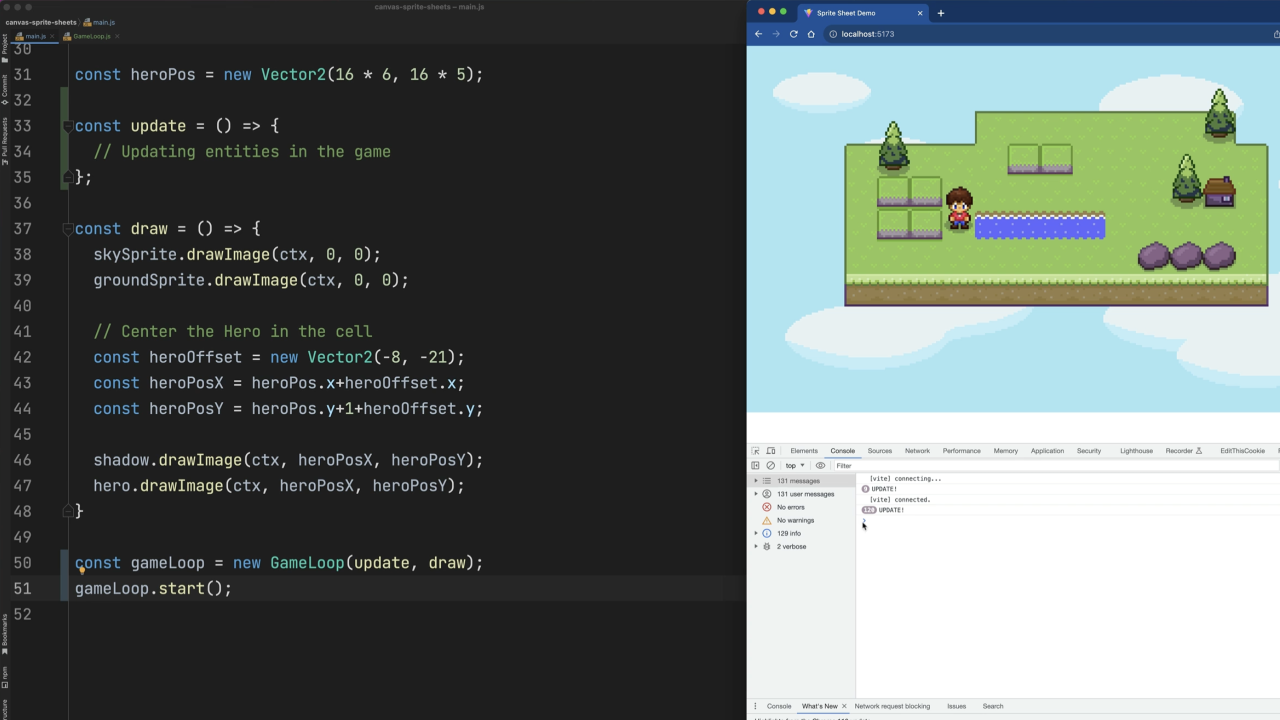
Task: Open the Issues drawer tab
Action: [x=956, y=706]
